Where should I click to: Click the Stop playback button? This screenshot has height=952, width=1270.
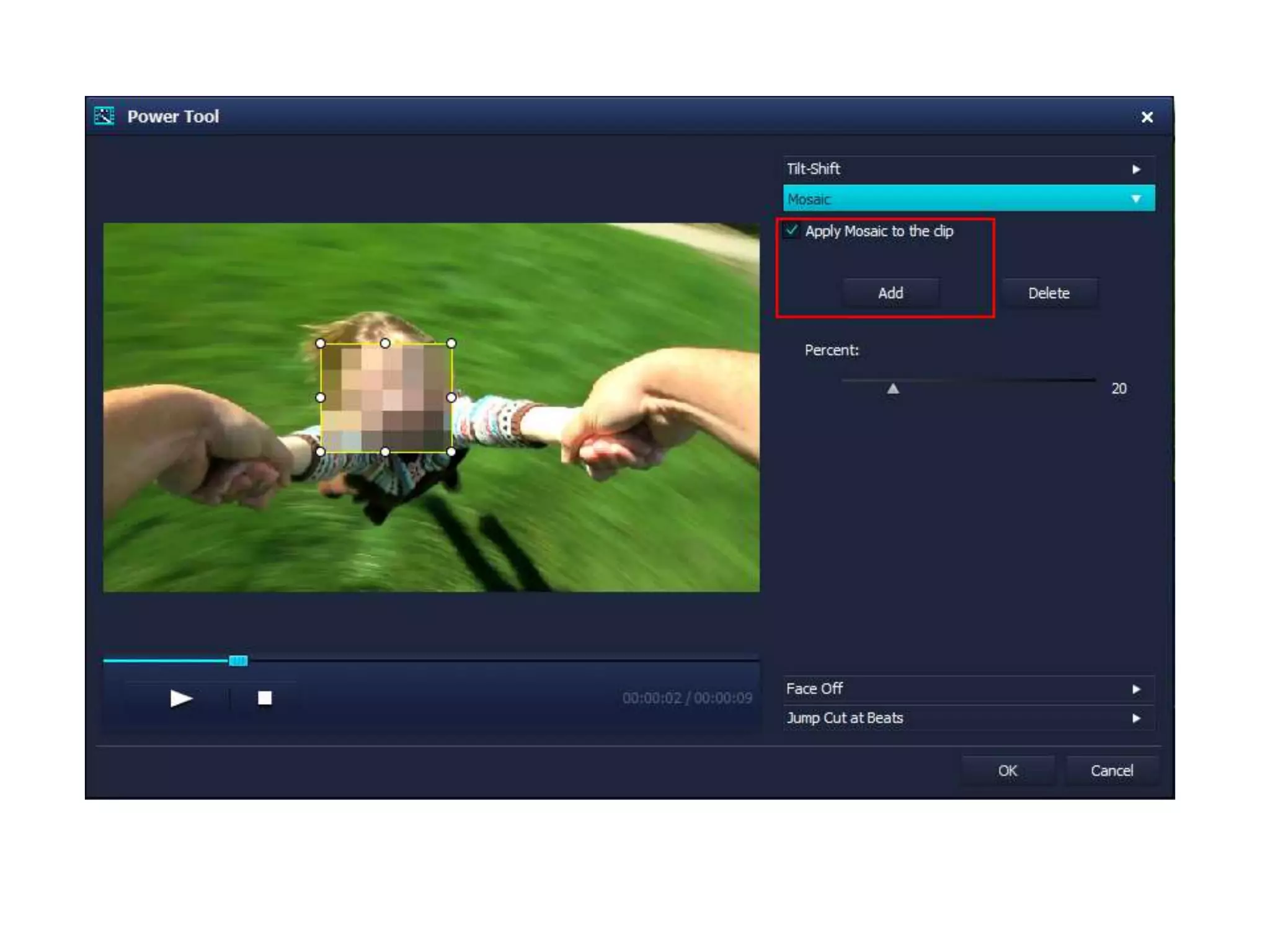point(265,699)
